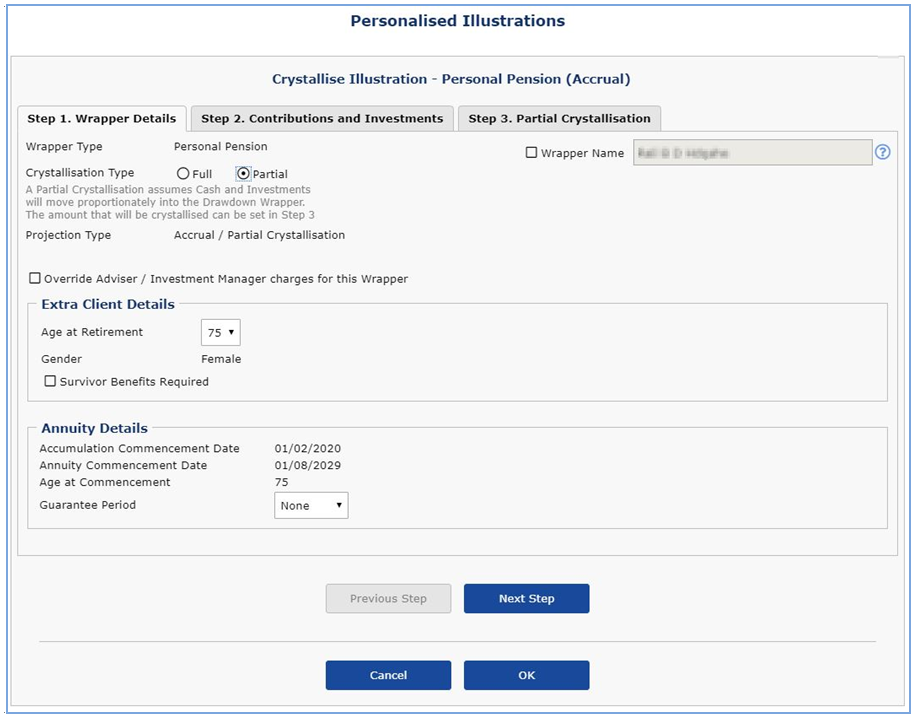Cancel the illustration dialog
Screen dimensions: 918x720
[x=388, y=676]
